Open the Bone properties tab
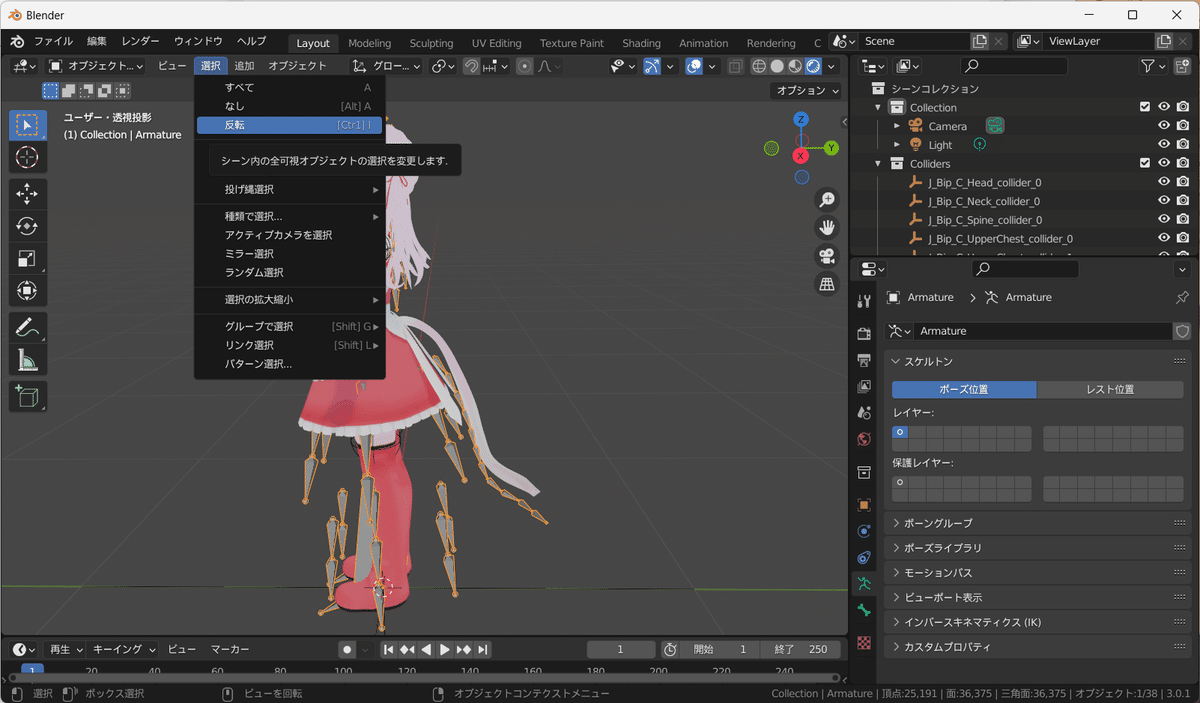Viewport: 1200px width, 703px height. click(864, 610)
